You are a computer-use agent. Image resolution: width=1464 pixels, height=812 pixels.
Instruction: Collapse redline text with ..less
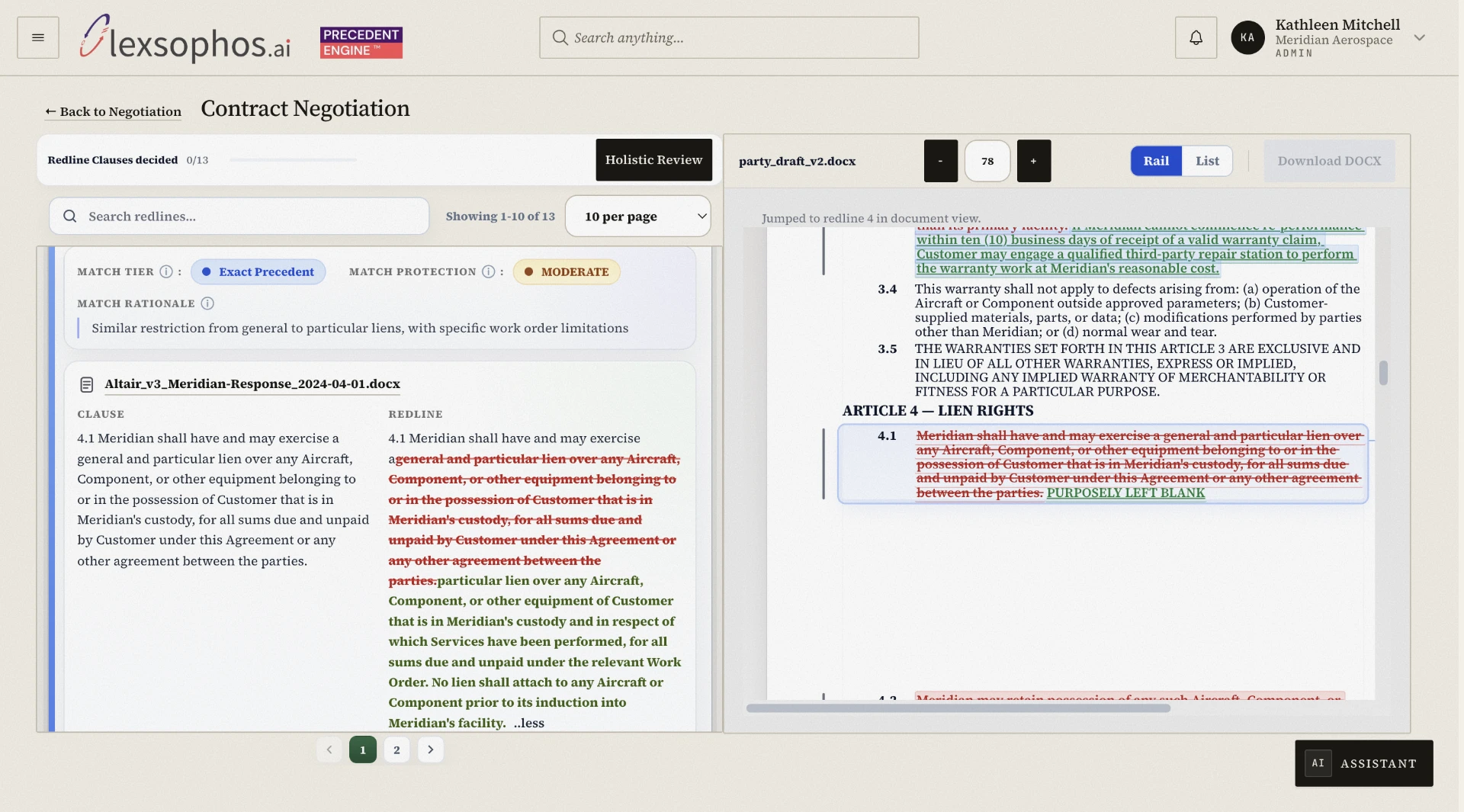click(x=529, y=723)
